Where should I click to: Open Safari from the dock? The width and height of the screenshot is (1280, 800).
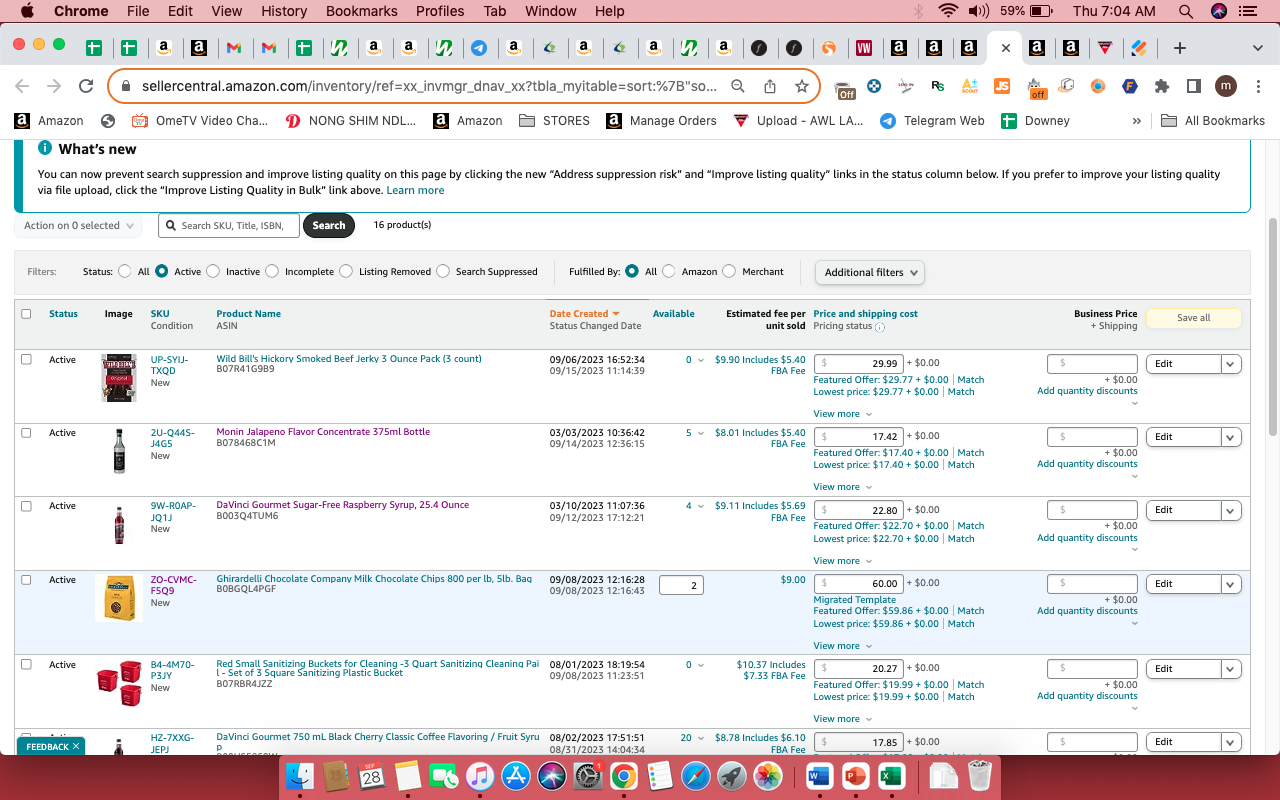[696, 776]
